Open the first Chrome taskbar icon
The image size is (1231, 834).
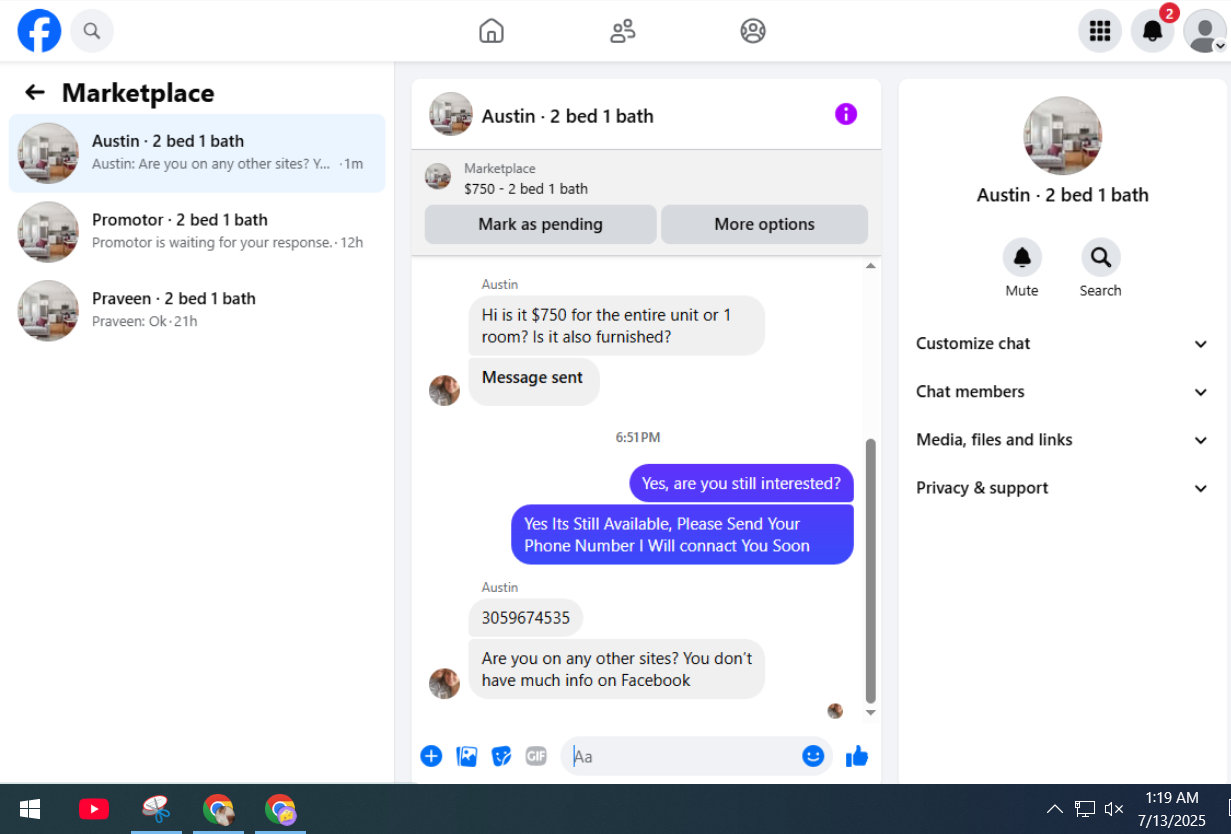tap(218, 809)
